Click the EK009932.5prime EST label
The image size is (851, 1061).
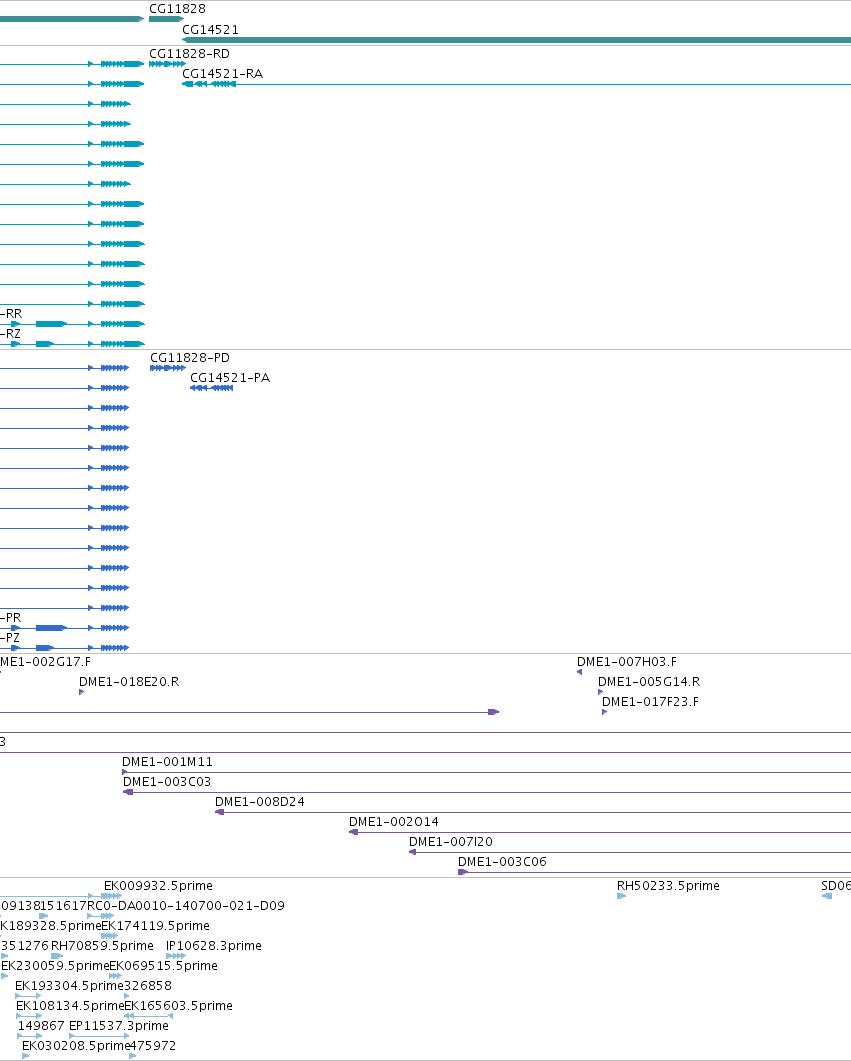158,886
